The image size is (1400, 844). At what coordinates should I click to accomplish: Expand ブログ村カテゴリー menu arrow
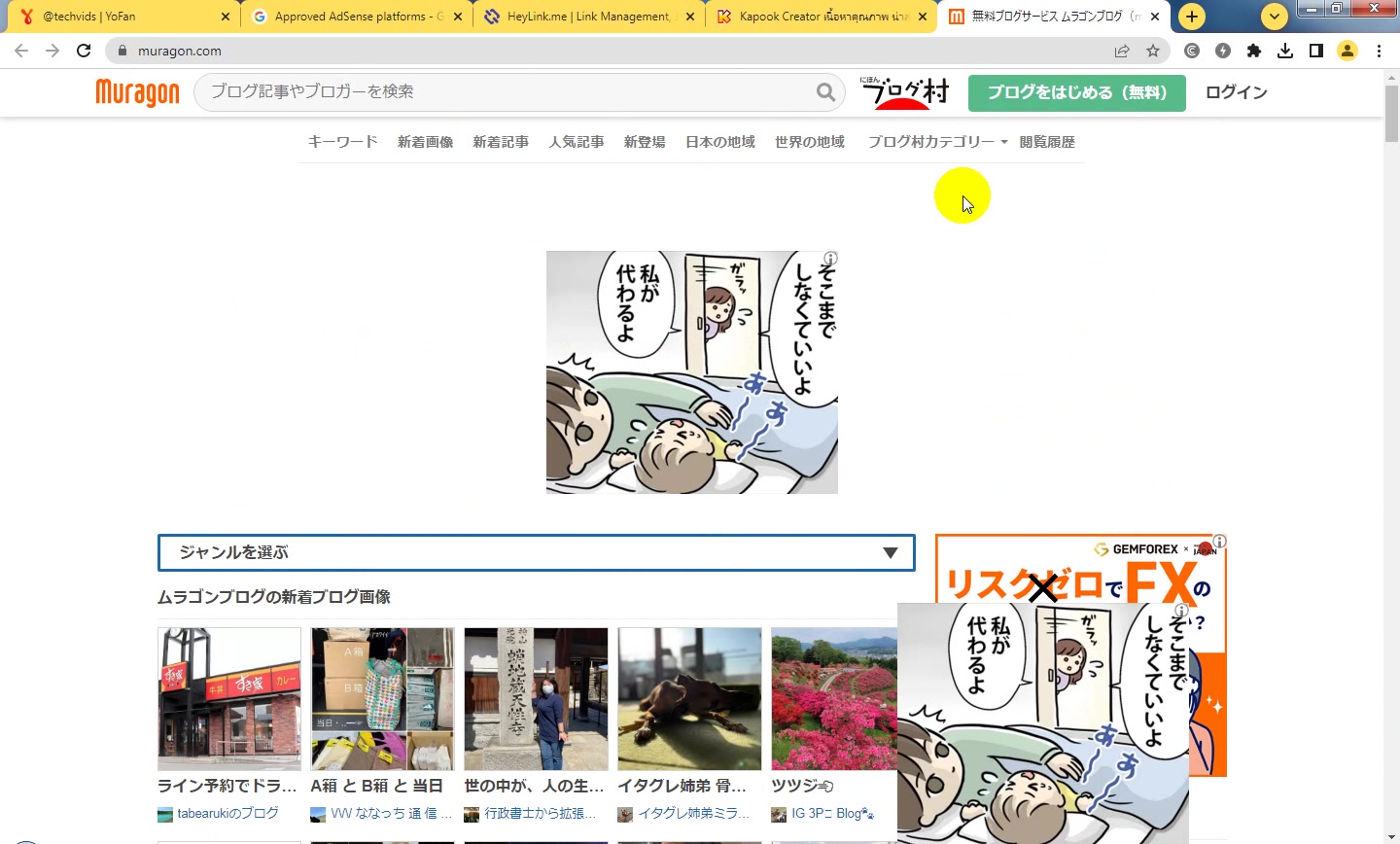1004,142
